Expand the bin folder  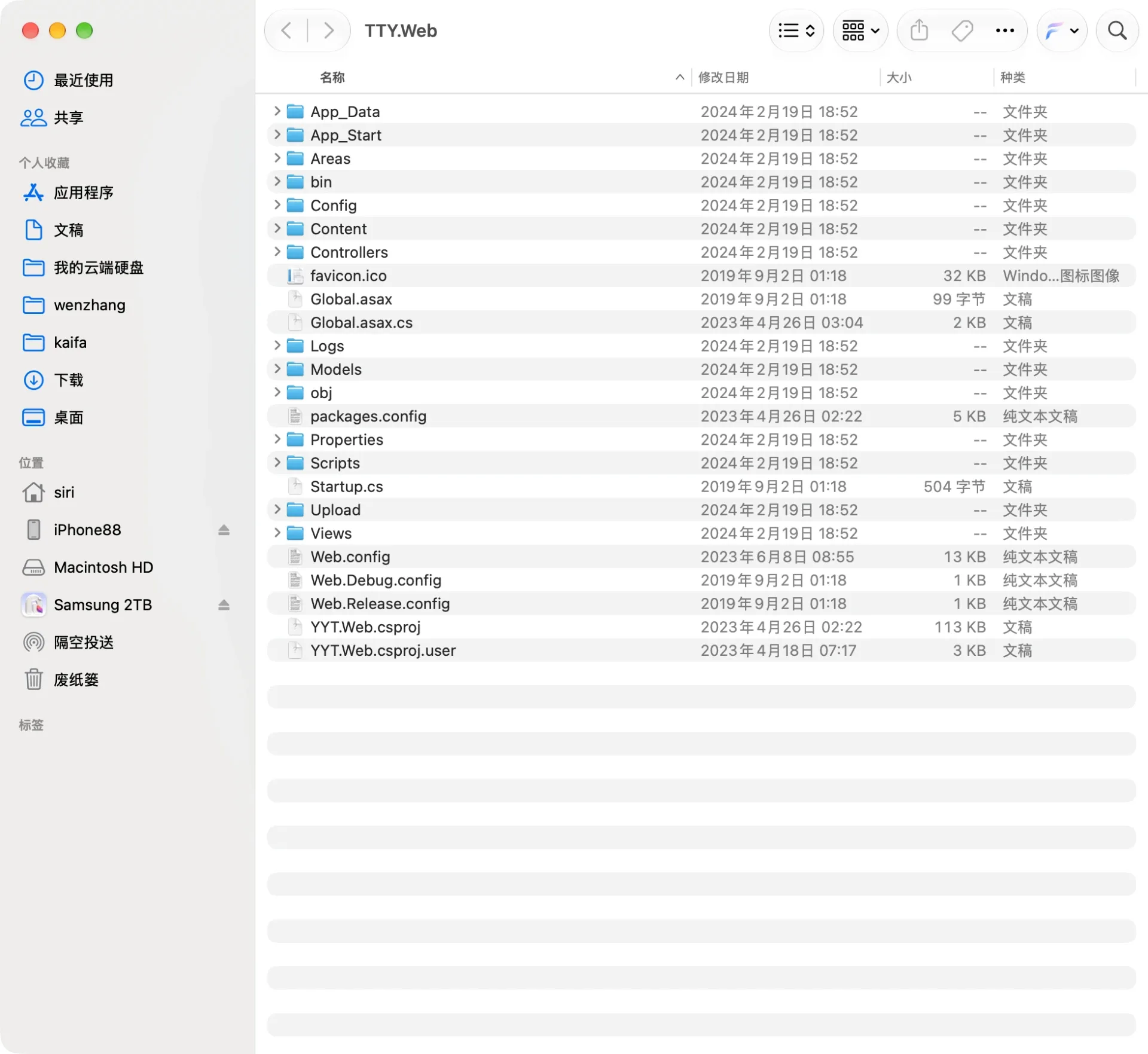pyautogui.click(x=277, y=181)
